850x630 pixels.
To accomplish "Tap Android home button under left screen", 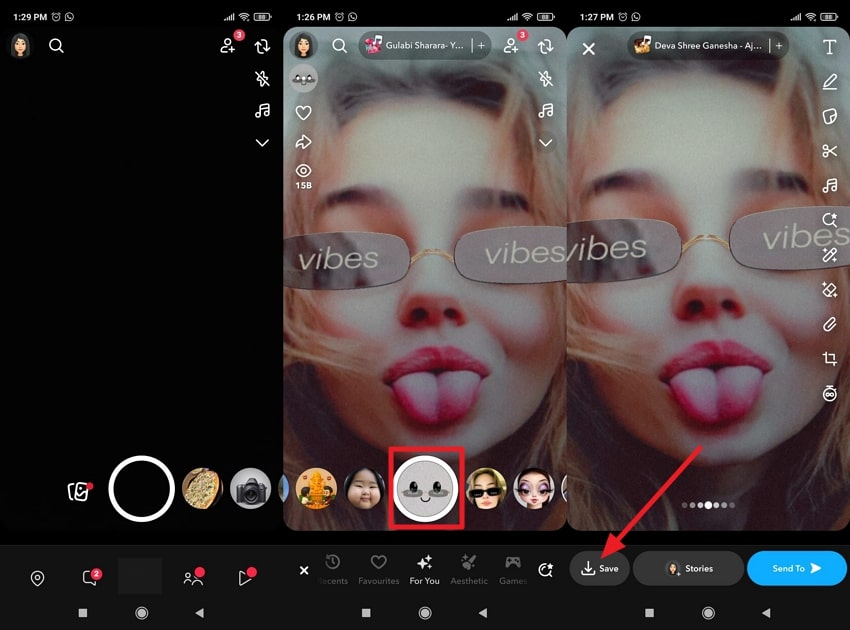I will click(x=141, y=613).
